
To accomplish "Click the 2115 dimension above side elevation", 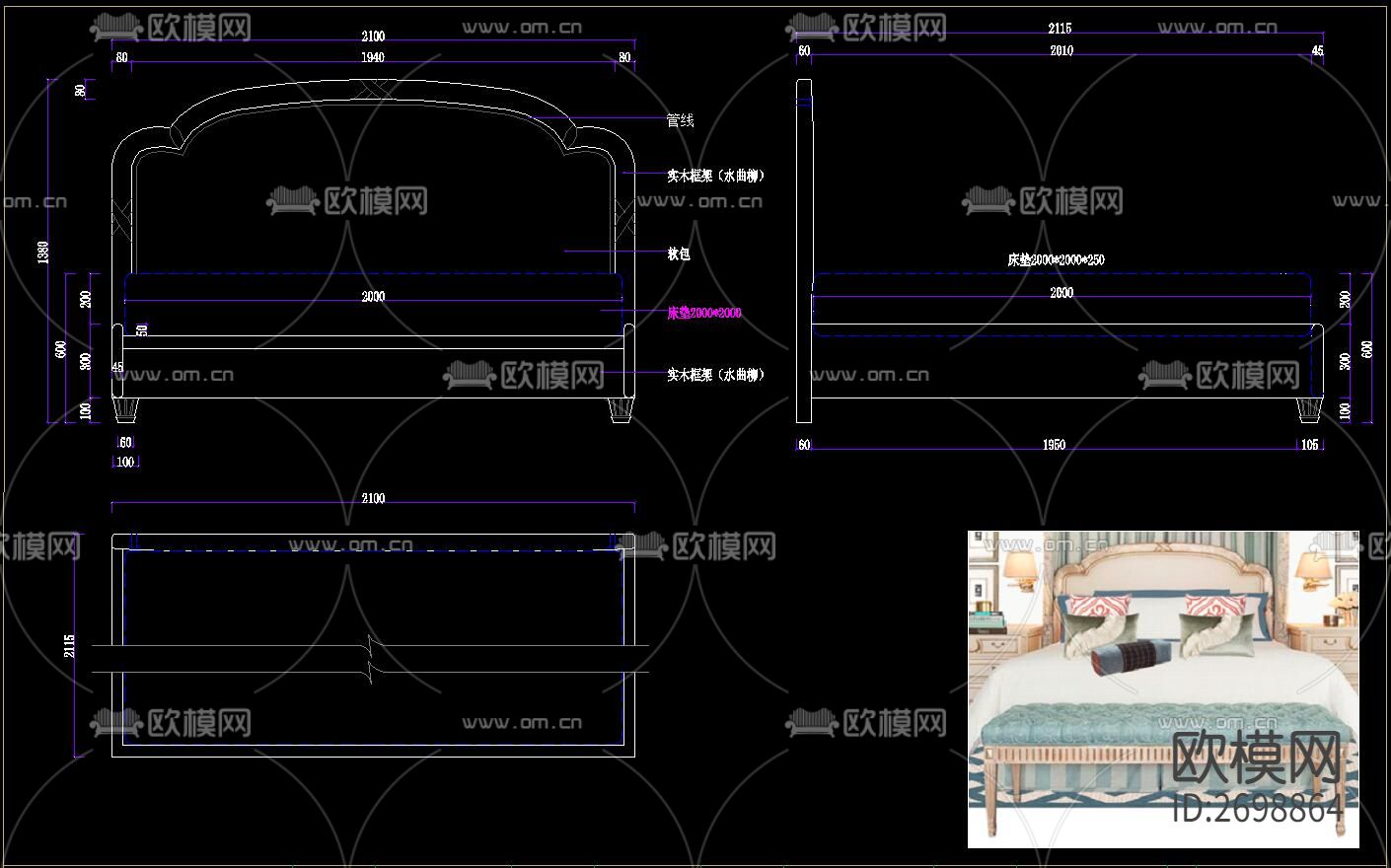I will 1060,29.
